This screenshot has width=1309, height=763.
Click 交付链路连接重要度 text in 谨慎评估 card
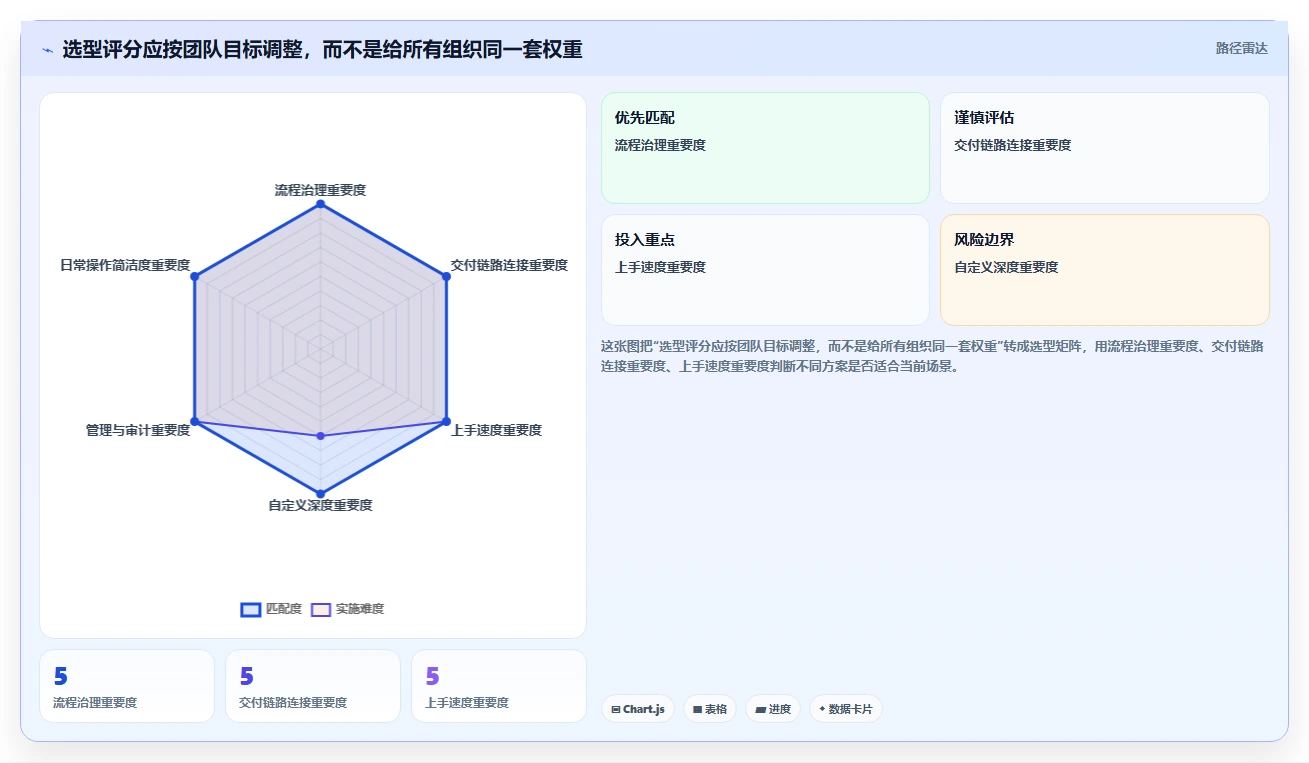1013,145
